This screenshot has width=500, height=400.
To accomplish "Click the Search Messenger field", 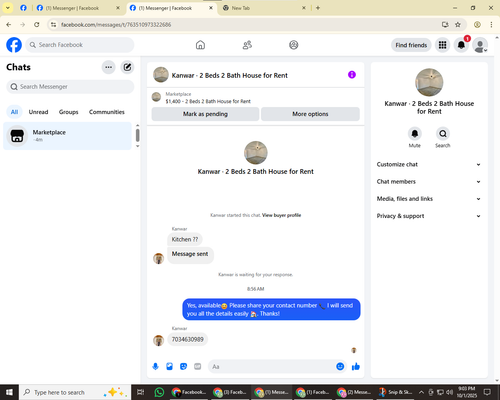I will [x=70, y=87].
